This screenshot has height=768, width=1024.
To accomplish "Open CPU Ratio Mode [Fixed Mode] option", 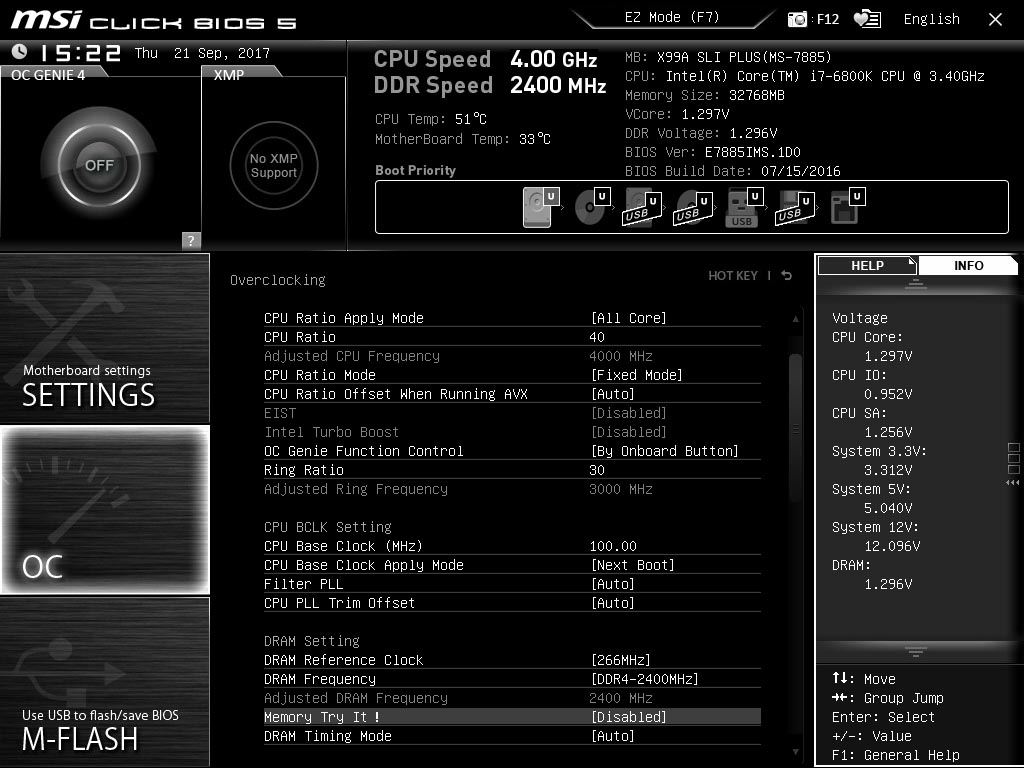I will click(512, 375).
